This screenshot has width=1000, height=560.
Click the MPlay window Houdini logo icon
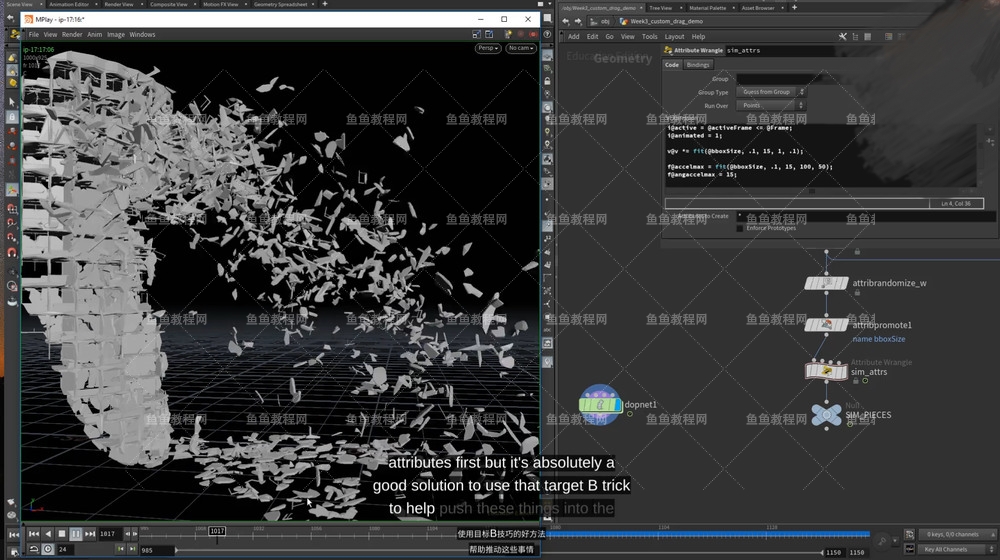click(29, 19)
